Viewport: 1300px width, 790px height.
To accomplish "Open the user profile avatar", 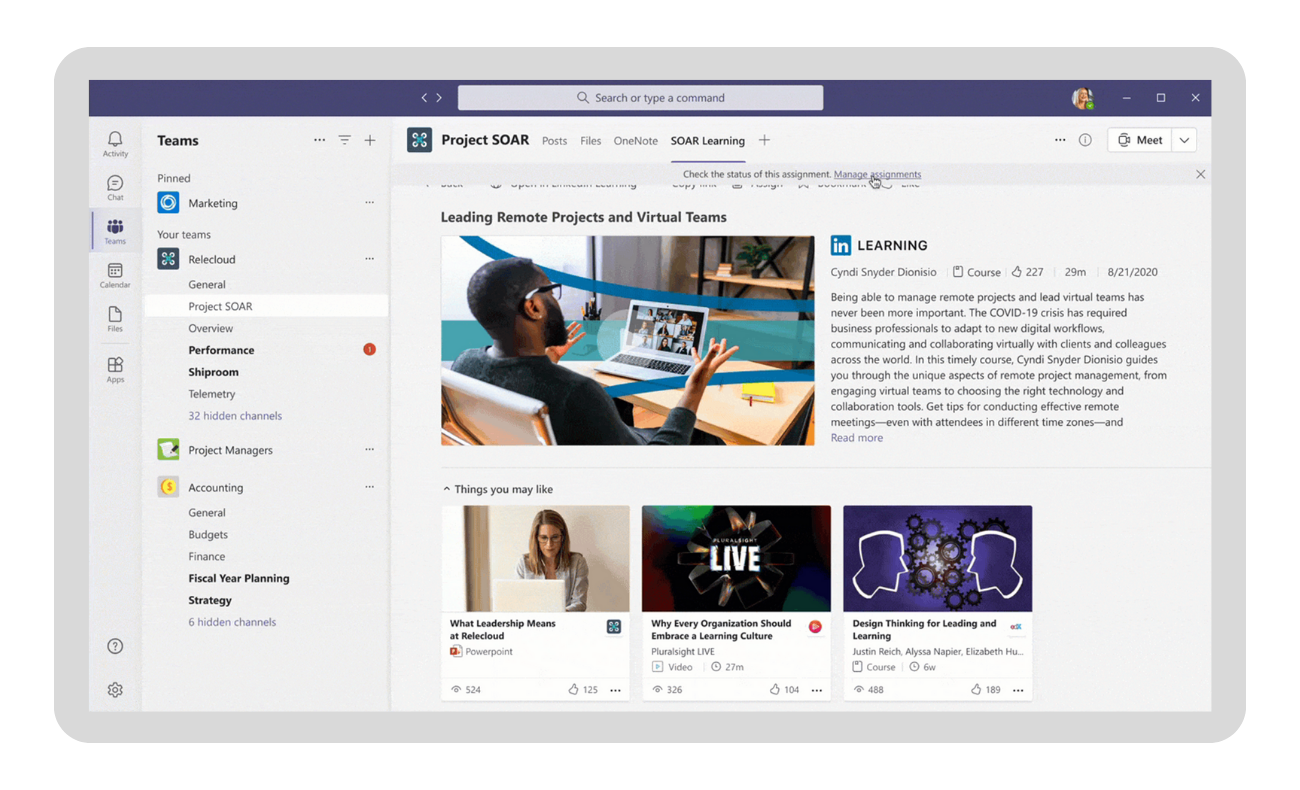I will click(1082, 98).
